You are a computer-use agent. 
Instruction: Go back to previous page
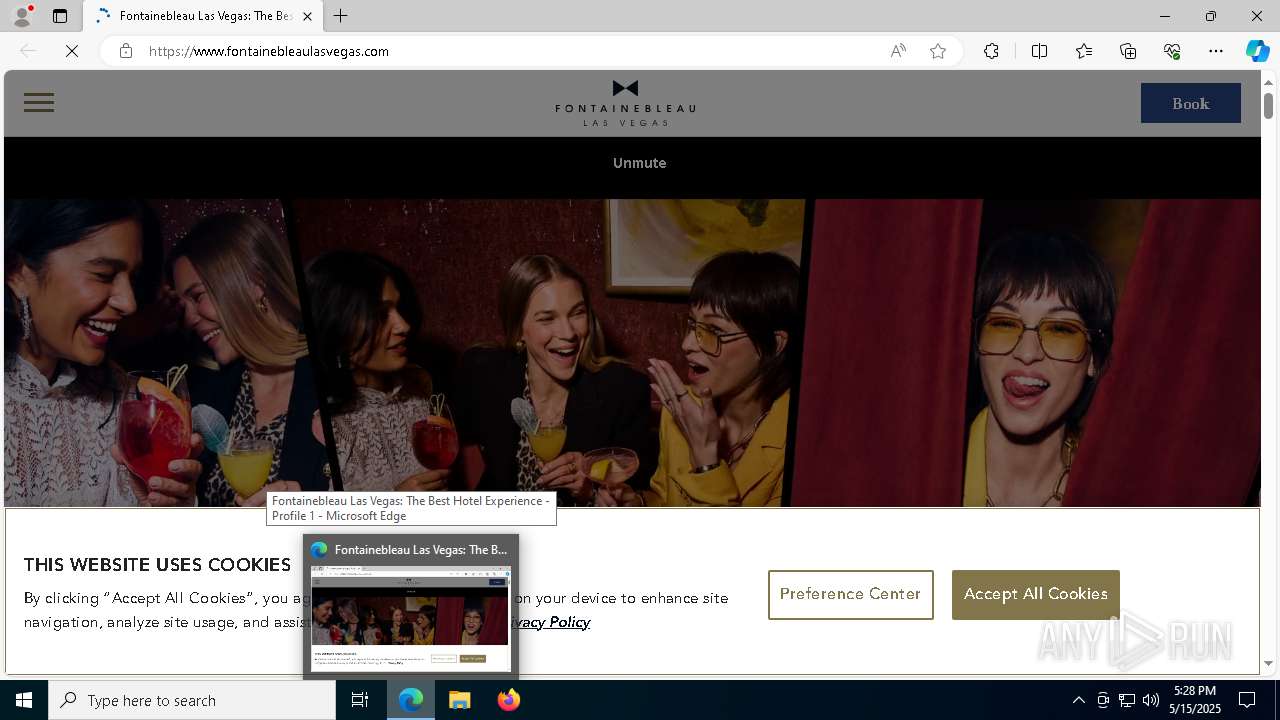[x=28, y=51]
